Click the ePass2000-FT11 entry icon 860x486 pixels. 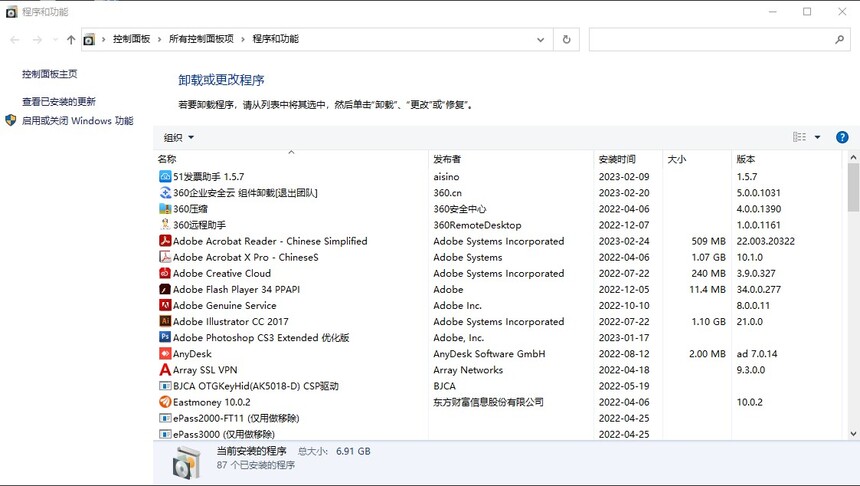[165, 418]
